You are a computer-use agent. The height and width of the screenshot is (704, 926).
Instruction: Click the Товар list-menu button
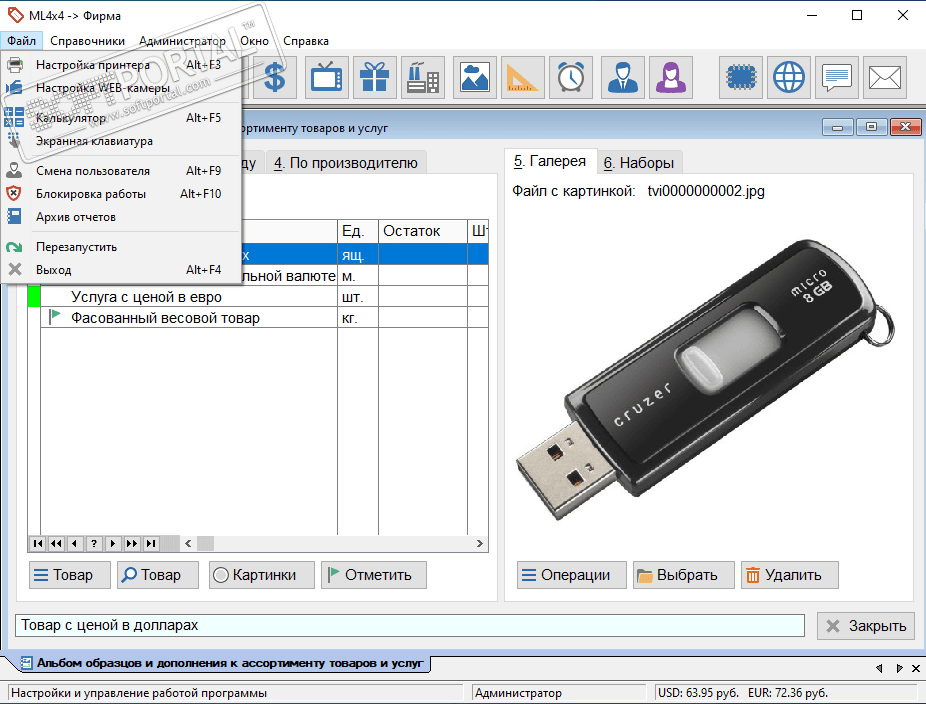[70, 575]
